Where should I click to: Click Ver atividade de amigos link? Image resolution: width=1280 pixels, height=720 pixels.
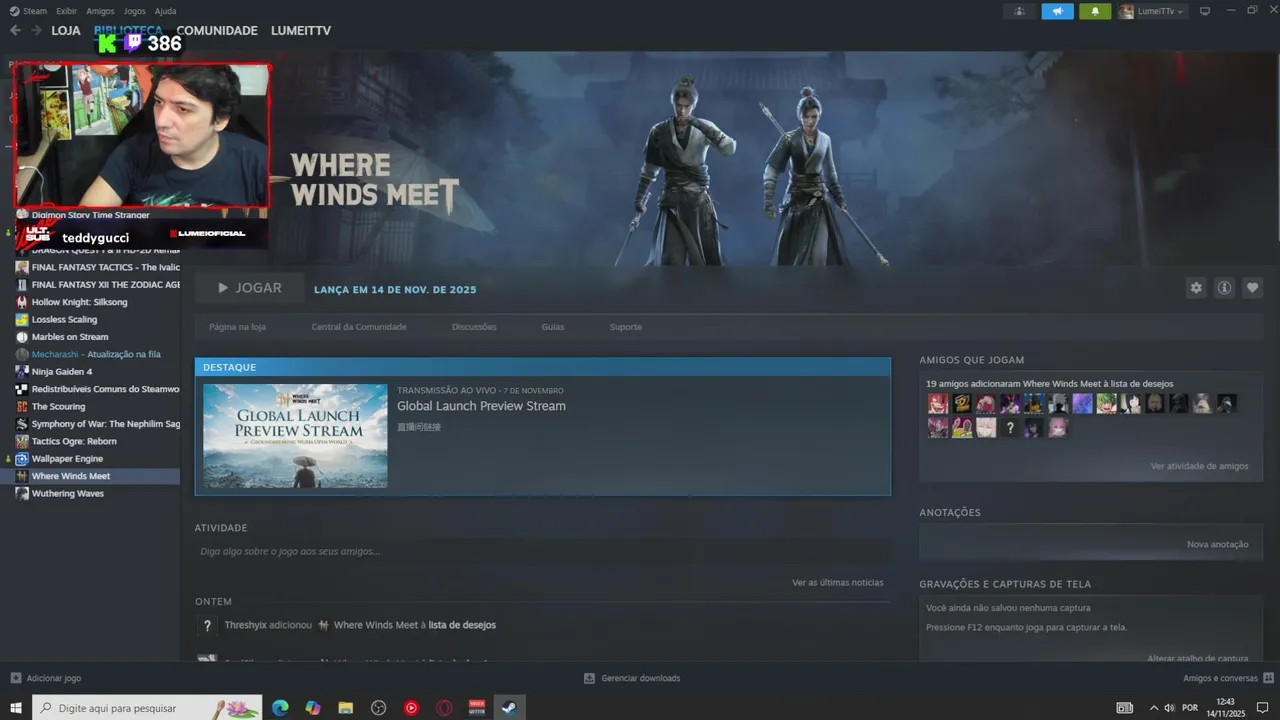pyautogui.click(x=1199, y=466)
